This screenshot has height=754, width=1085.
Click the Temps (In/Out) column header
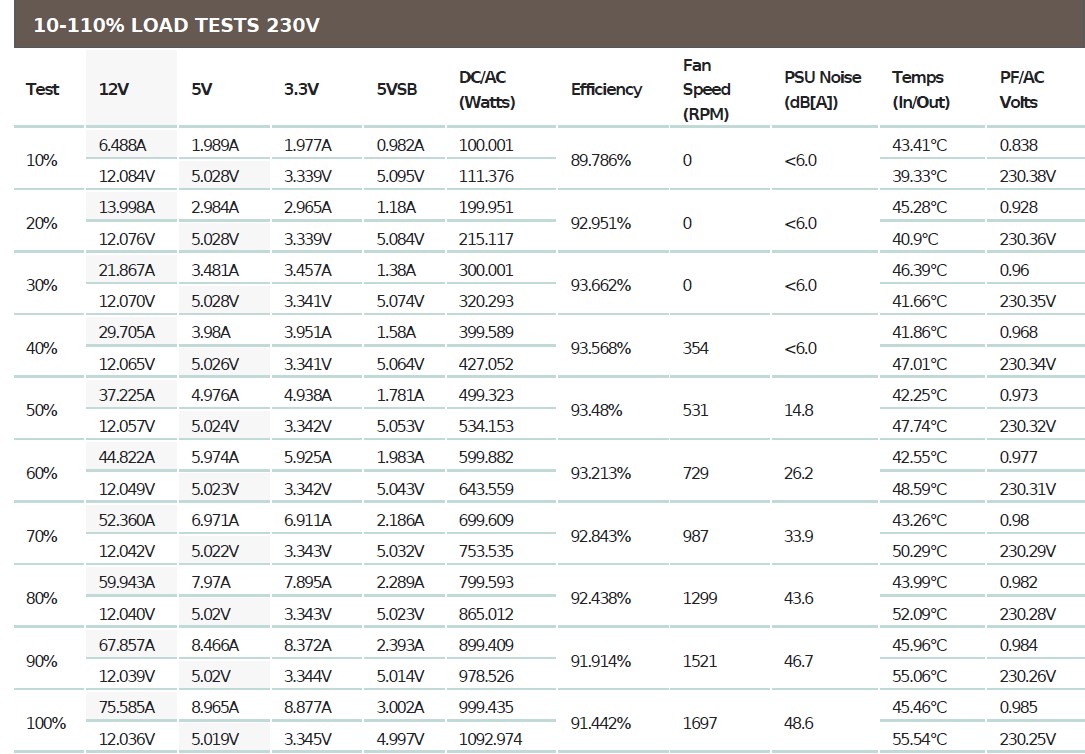pos(921,89)
